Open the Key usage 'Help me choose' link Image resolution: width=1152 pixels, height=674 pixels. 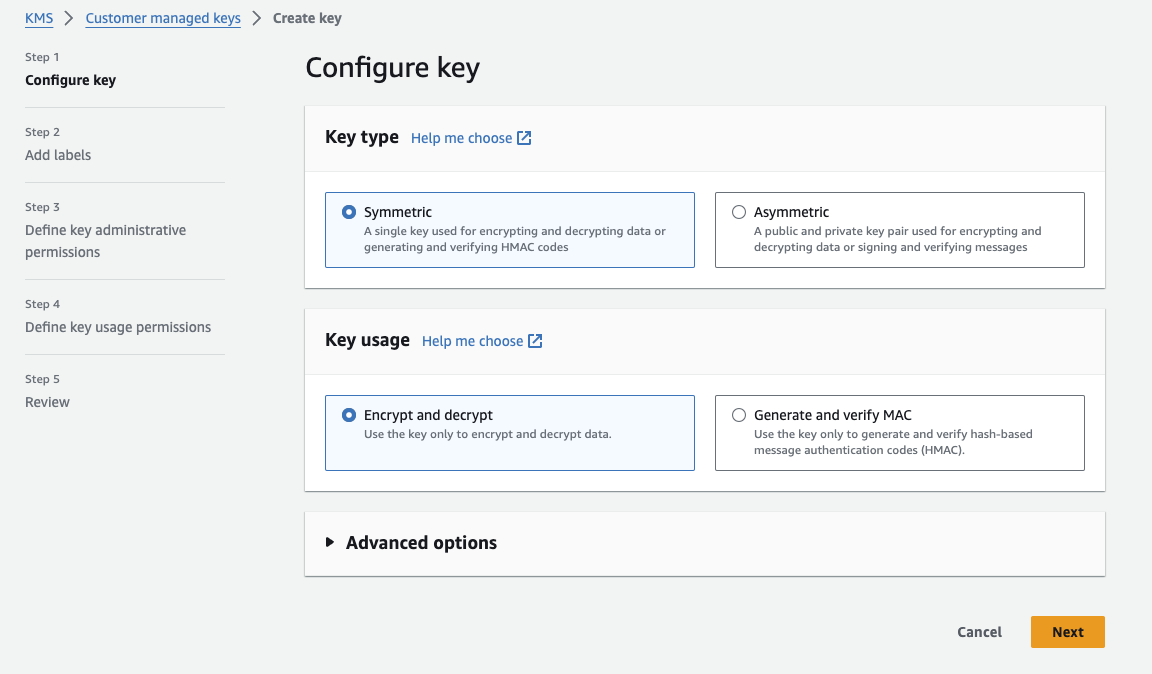tap(472, 341)
